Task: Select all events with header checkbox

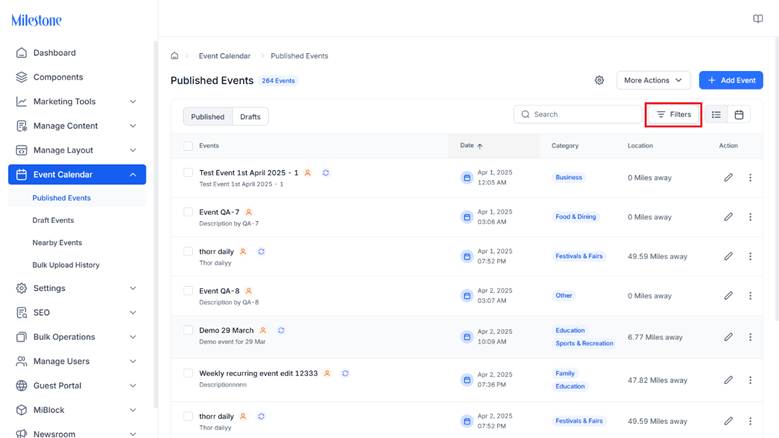Action: point(188,146)
